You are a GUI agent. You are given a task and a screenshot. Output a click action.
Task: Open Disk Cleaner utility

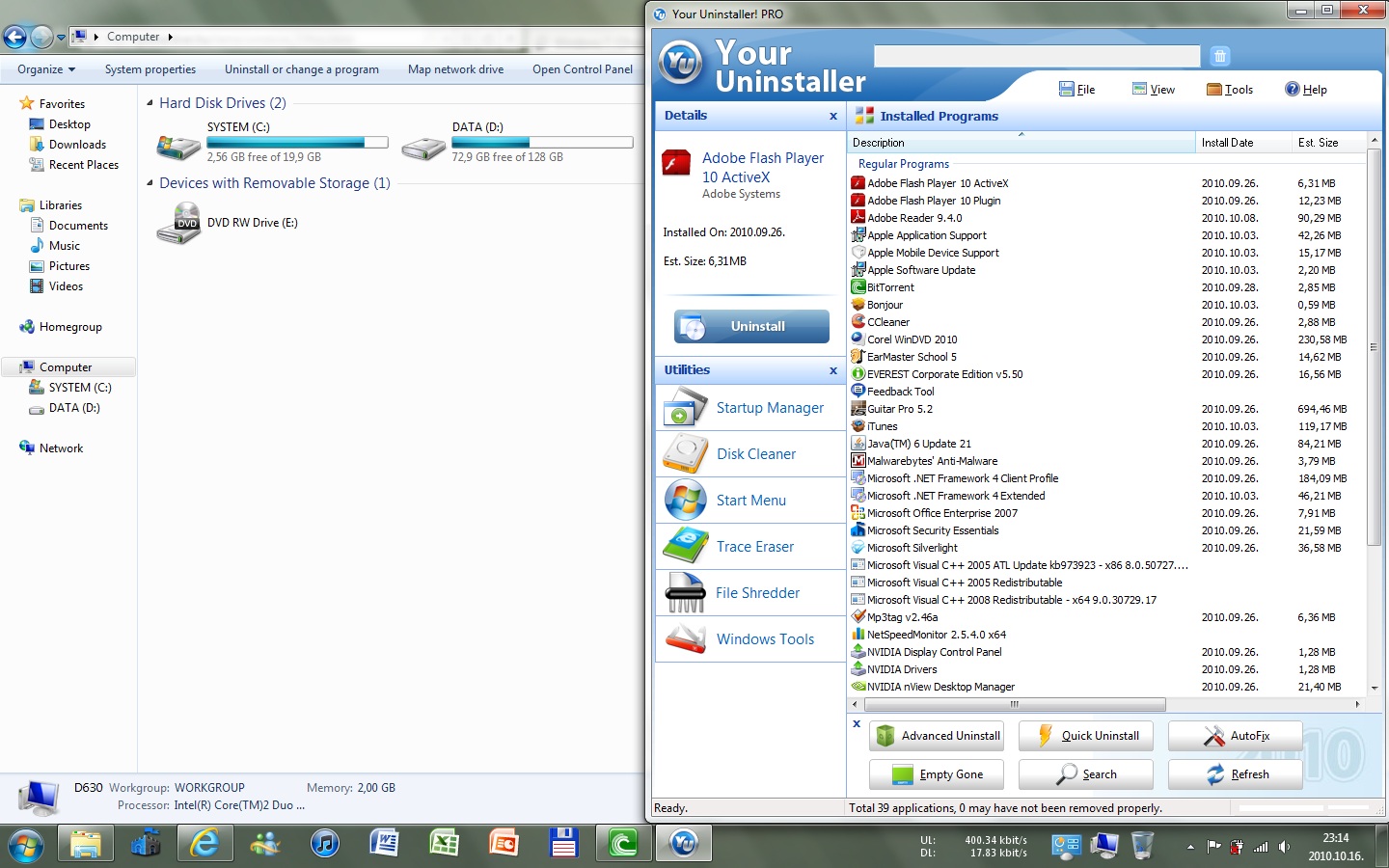click(750, 454)
